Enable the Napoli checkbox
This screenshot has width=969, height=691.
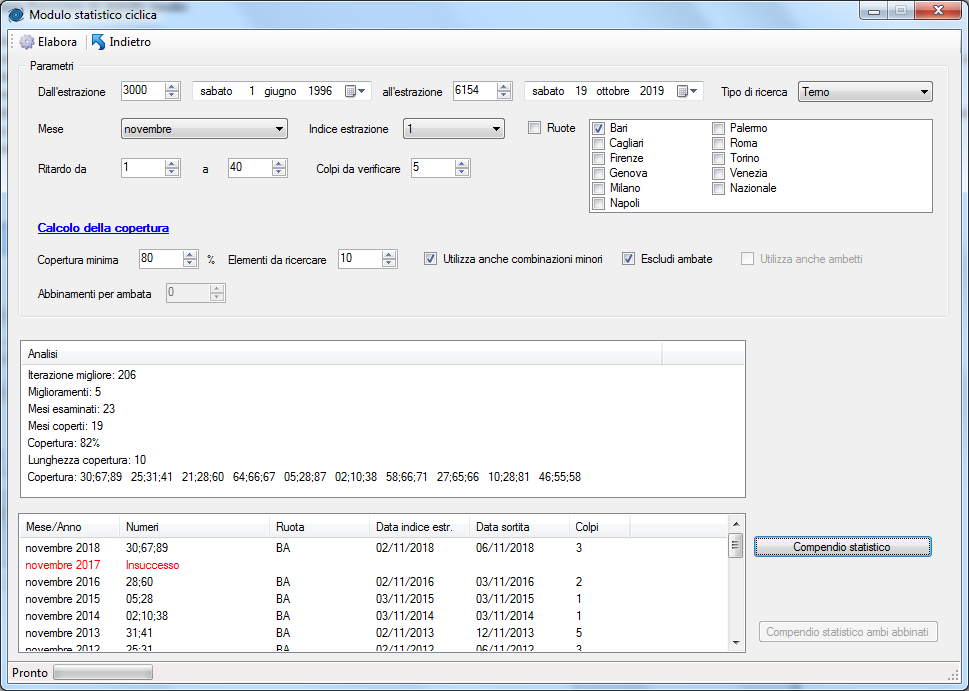(x=598, y=203)
